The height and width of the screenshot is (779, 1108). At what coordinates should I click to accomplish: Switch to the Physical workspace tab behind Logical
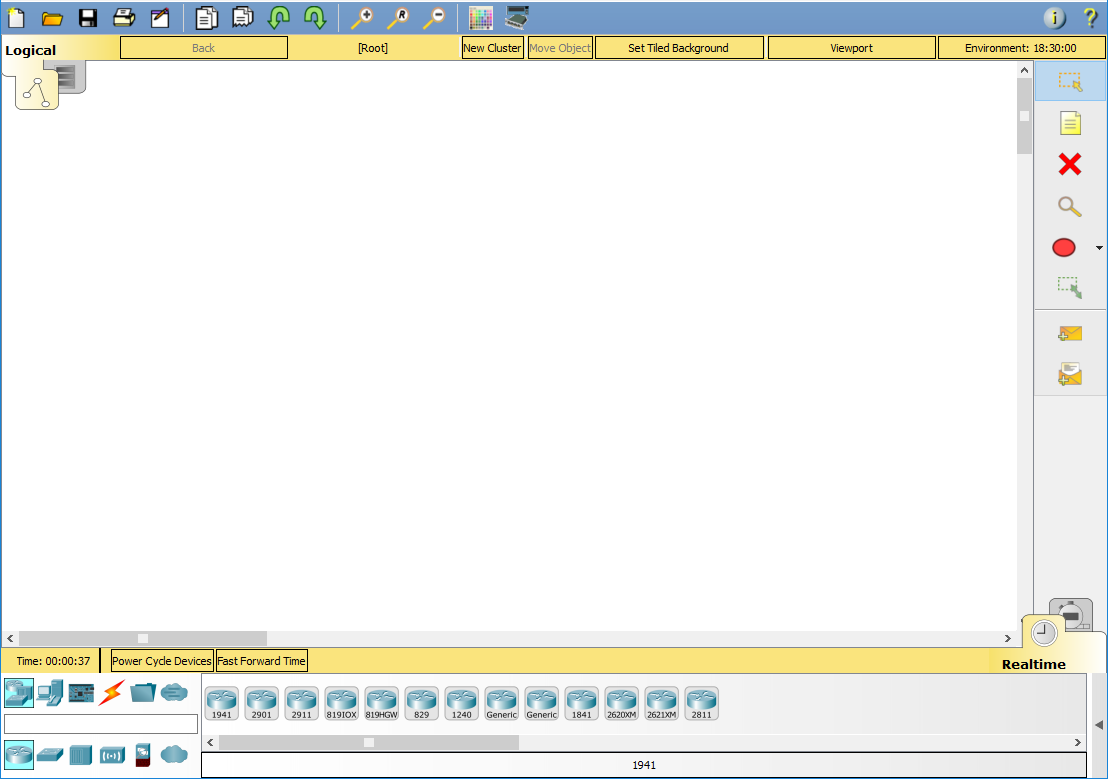pyautogui.click(x=69, y=76)
